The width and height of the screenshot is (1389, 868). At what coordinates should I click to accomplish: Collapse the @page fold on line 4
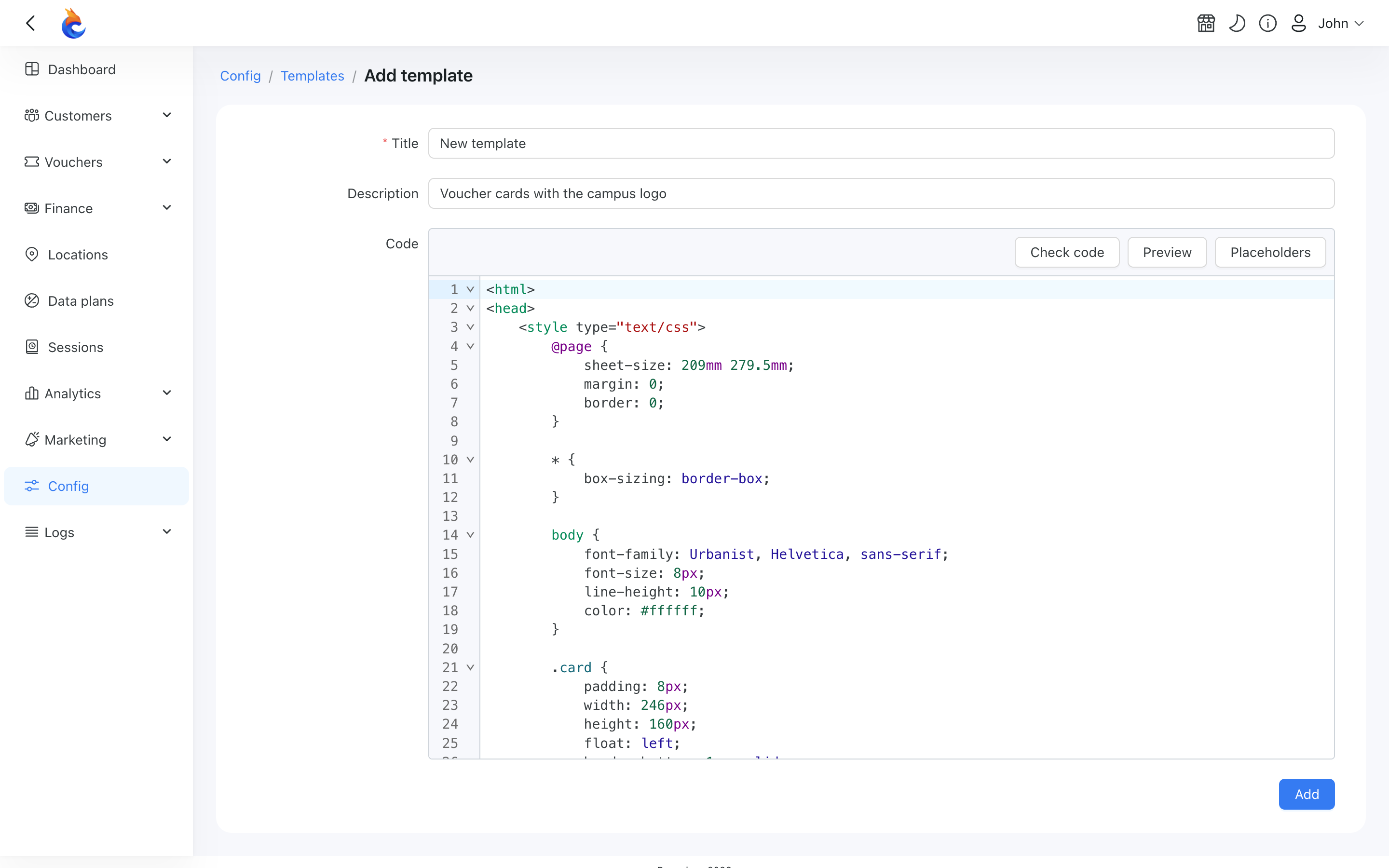tap(470, 346)
